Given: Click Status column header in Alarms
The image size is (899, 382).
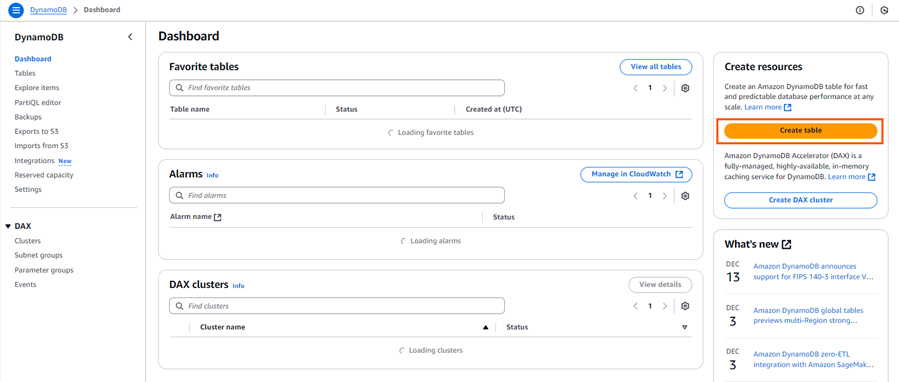Looking at the screenshot, I should tap(503, 217).
